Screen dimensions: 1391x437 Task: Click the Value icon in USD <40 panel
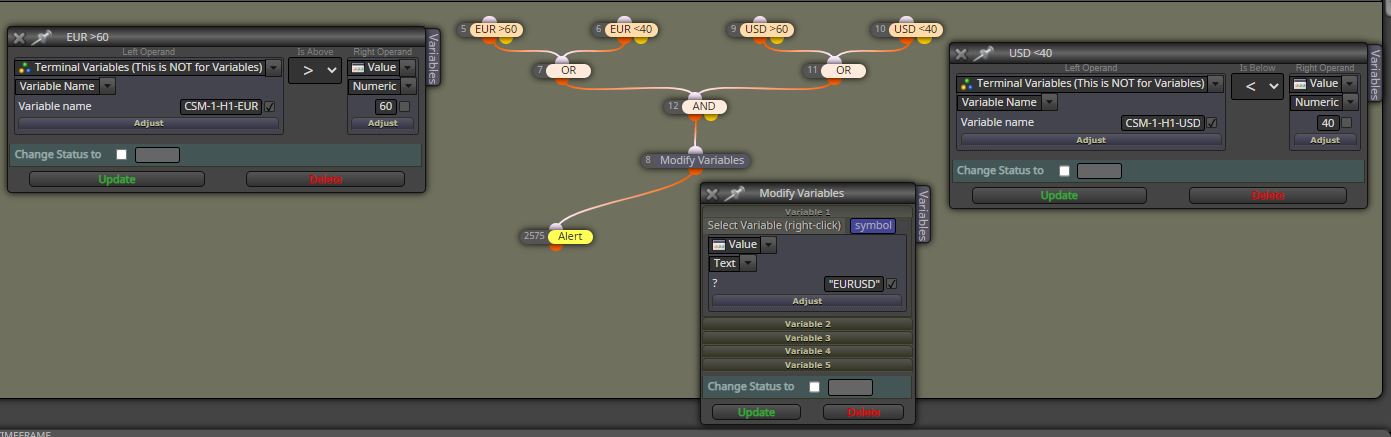pyautogui.click(x=1298, y=84)
